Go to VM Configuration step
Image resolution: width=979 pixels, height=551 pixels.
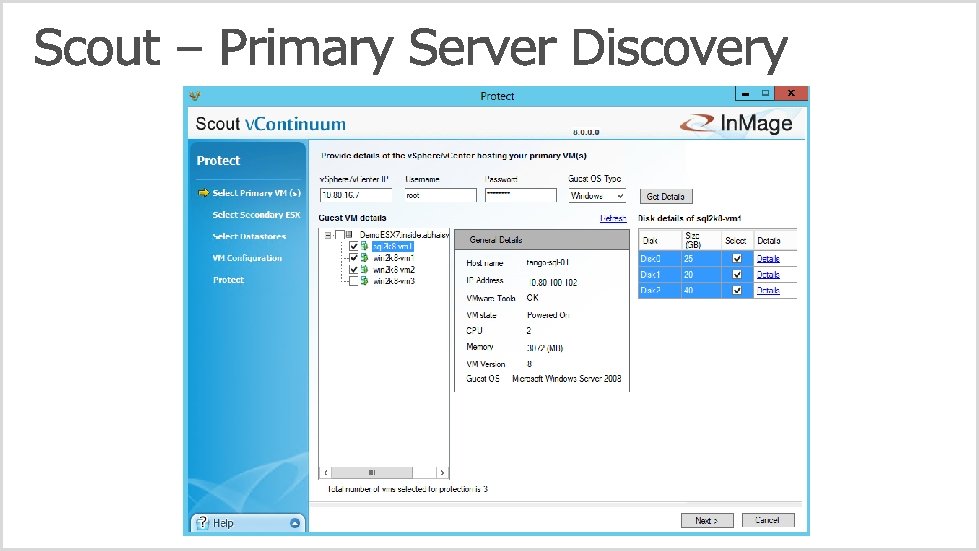click(247, 258)
